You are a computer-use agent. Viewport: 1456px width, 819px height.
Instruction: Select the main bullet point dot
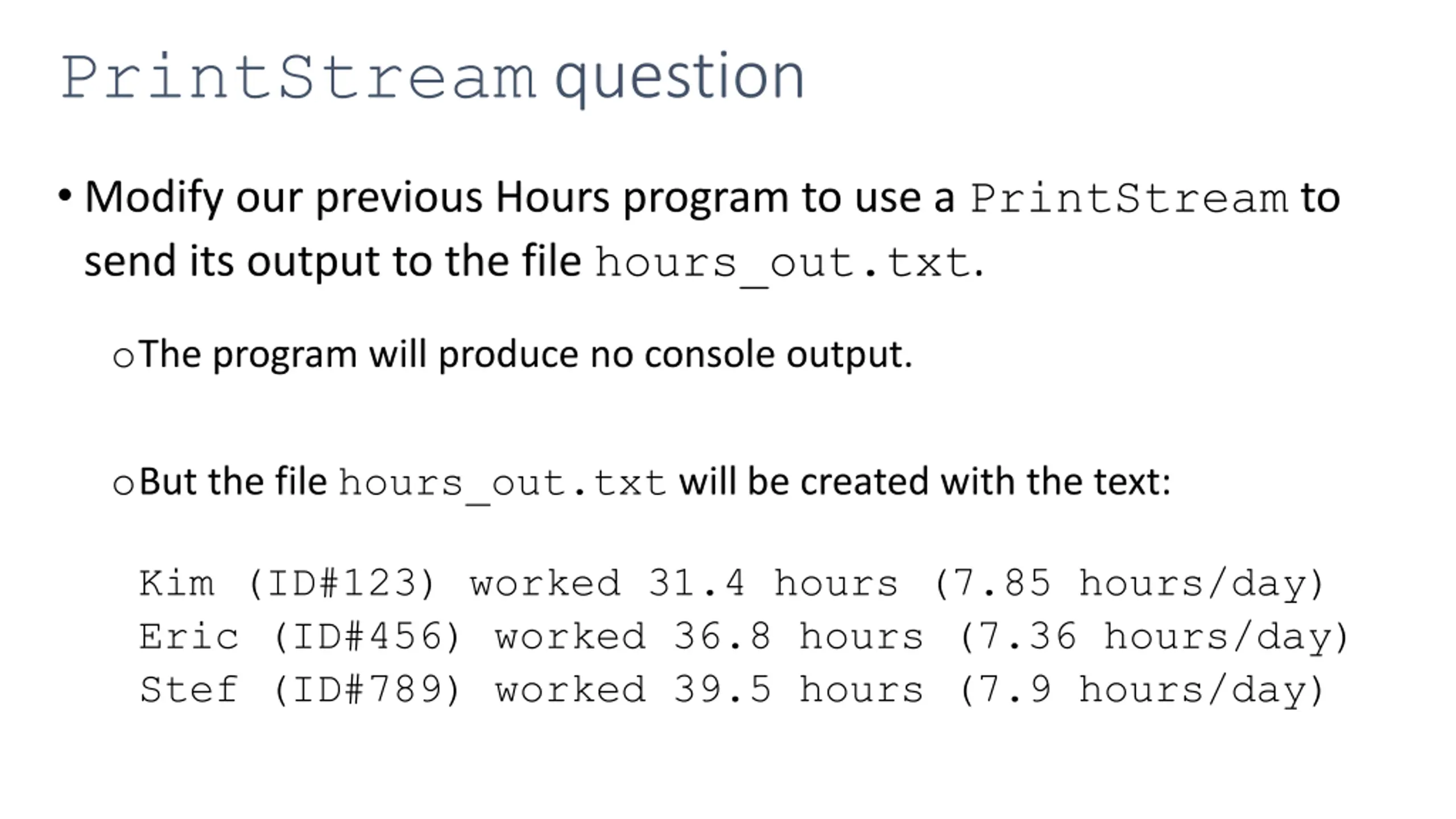pos(65,196)
